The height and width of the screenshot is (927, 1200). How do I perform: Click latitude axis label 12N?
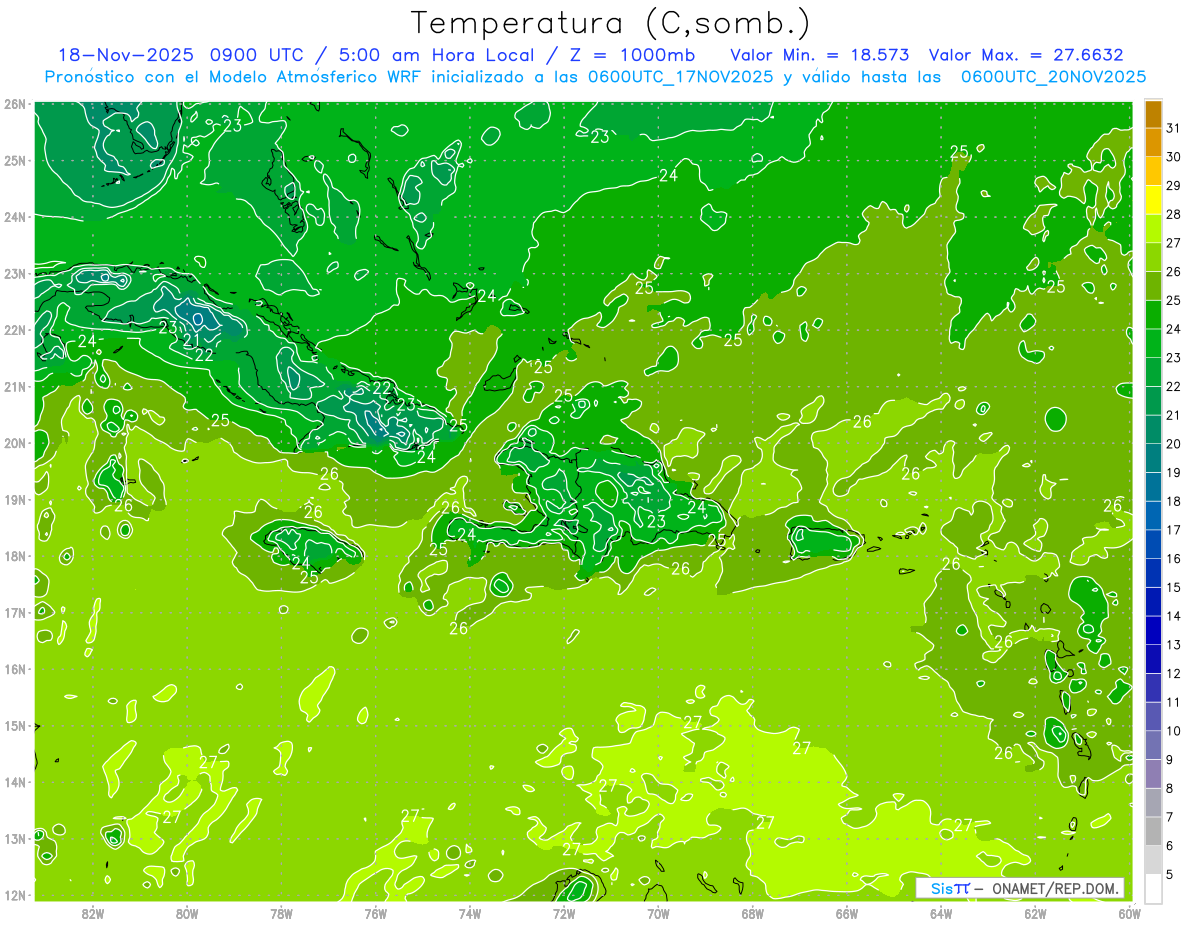point(15,895)
